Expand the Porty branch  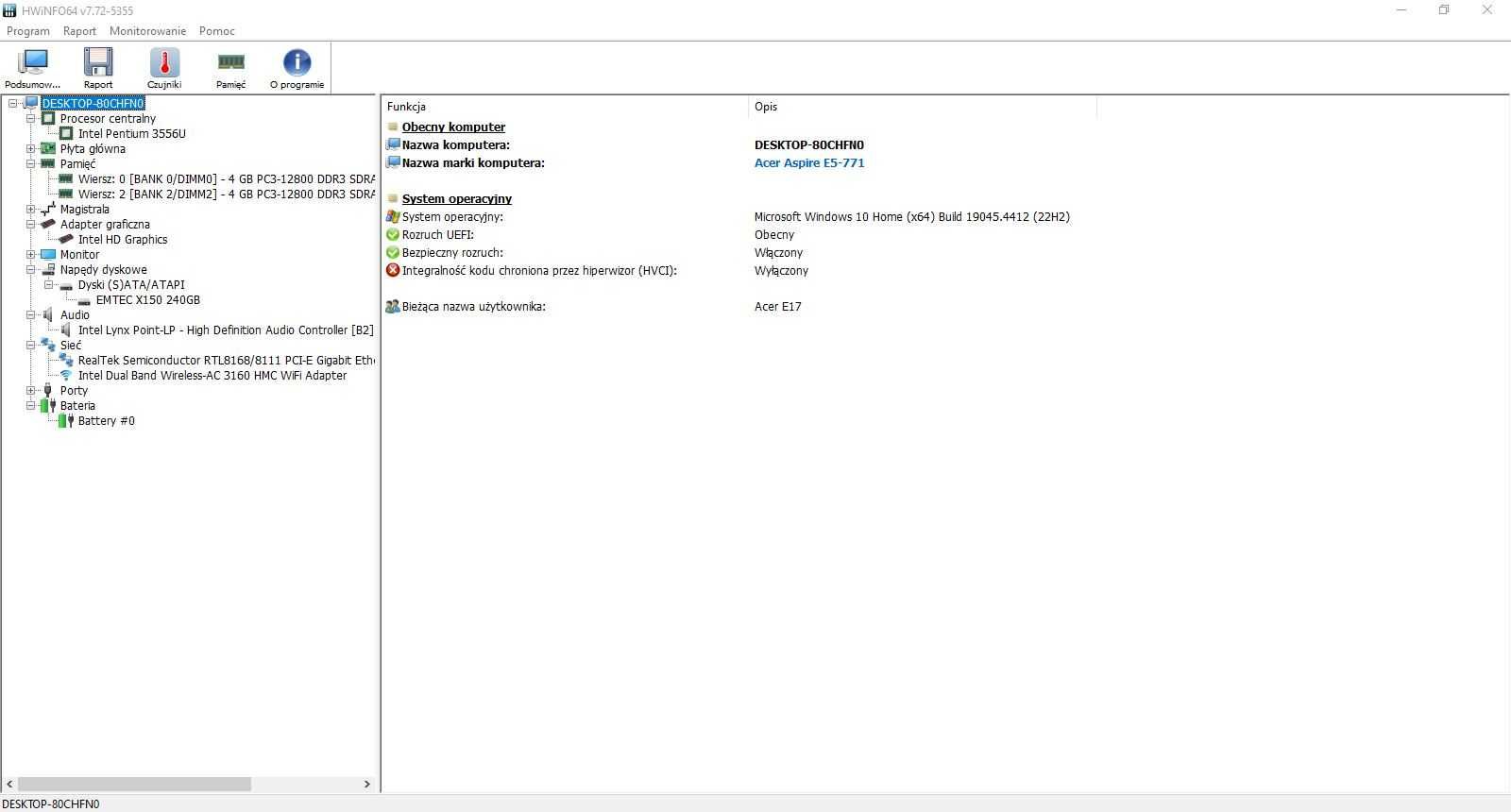tap(30, 391)
